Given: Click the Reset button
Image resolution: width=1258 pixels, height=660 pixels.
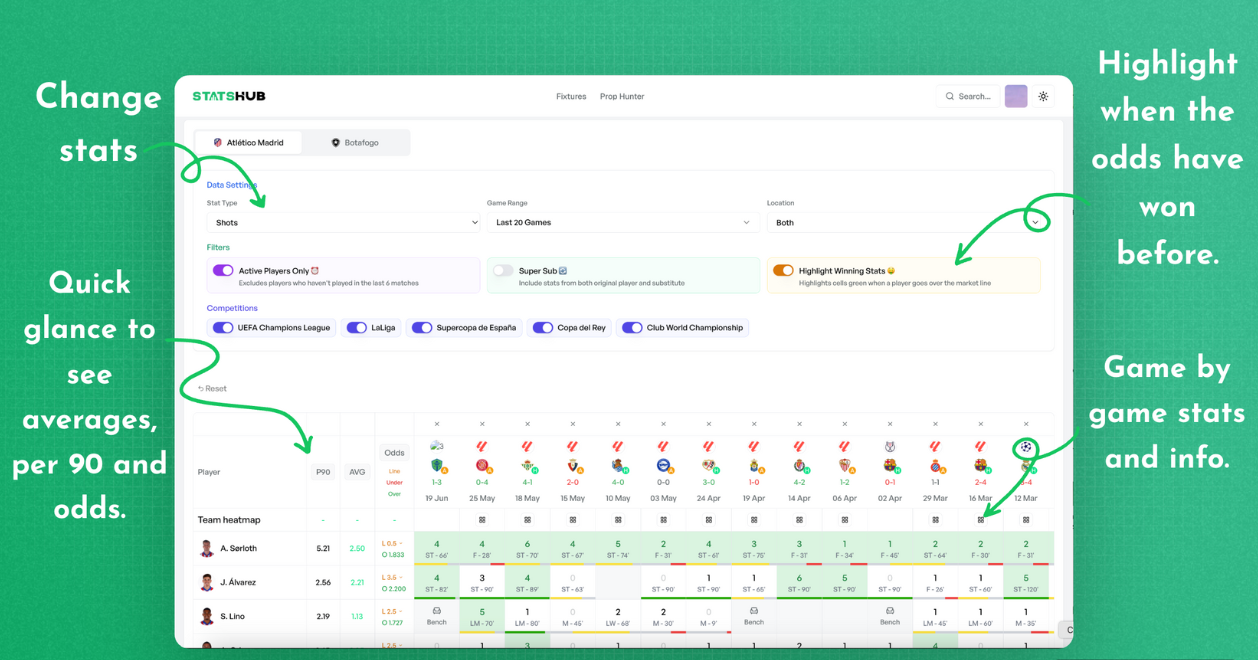Looking at the screenshot, I should pos(212,388).
